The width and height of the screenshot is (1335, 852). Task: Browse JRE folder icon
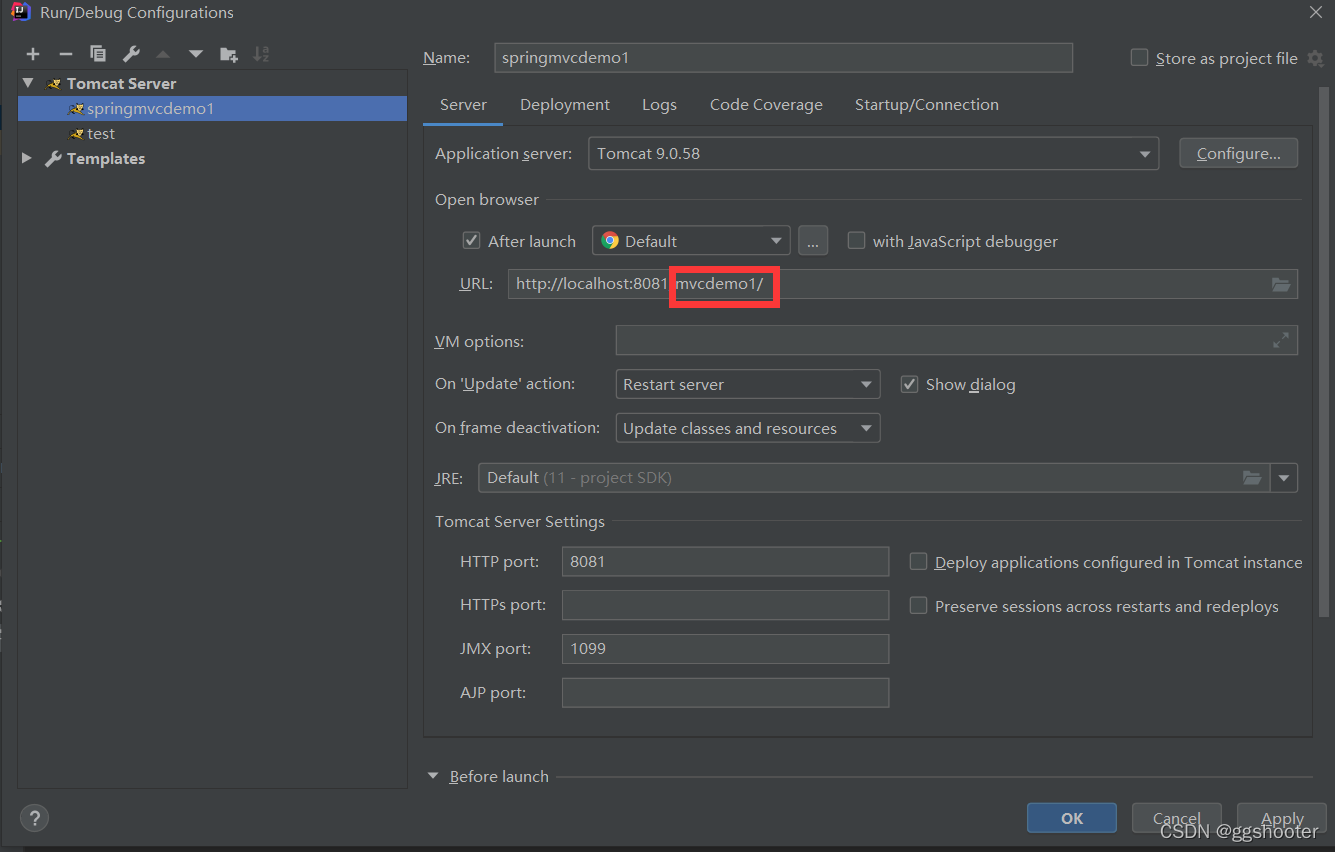click(x=1252, y=478)
